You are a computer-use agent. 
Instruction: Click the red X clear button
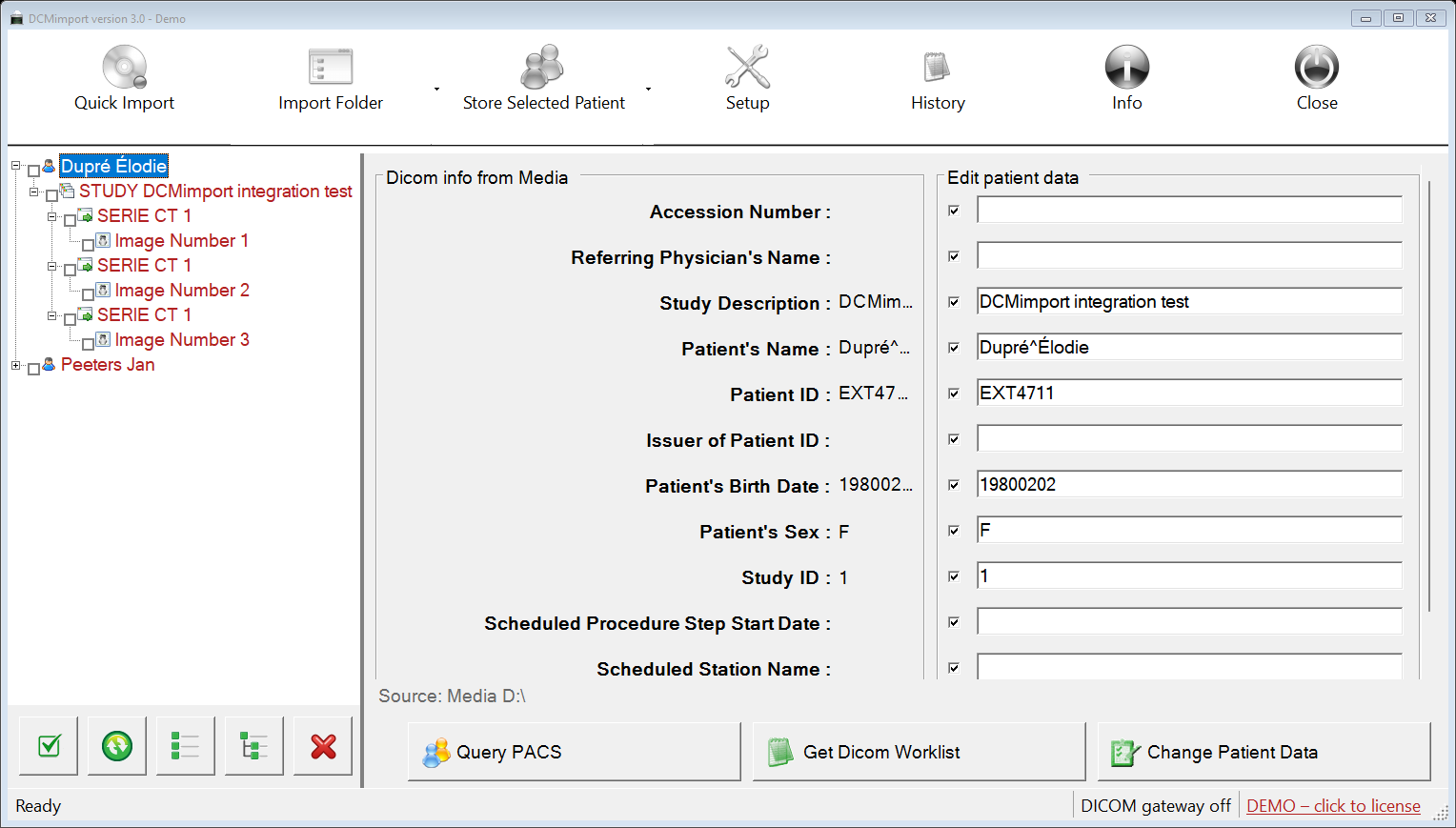point(323,746)
